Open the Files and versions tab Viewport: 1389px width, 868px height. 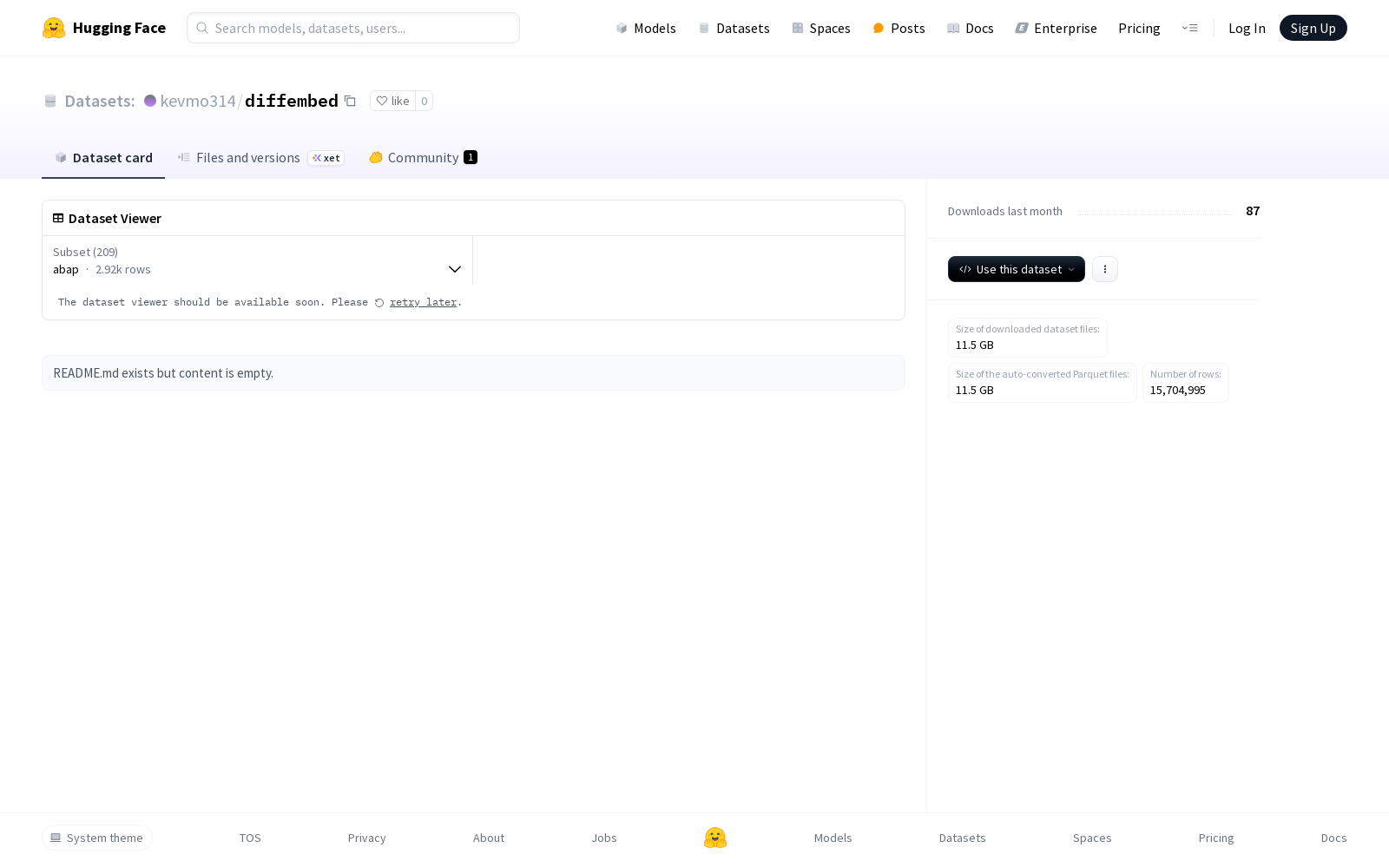[261, 157]
